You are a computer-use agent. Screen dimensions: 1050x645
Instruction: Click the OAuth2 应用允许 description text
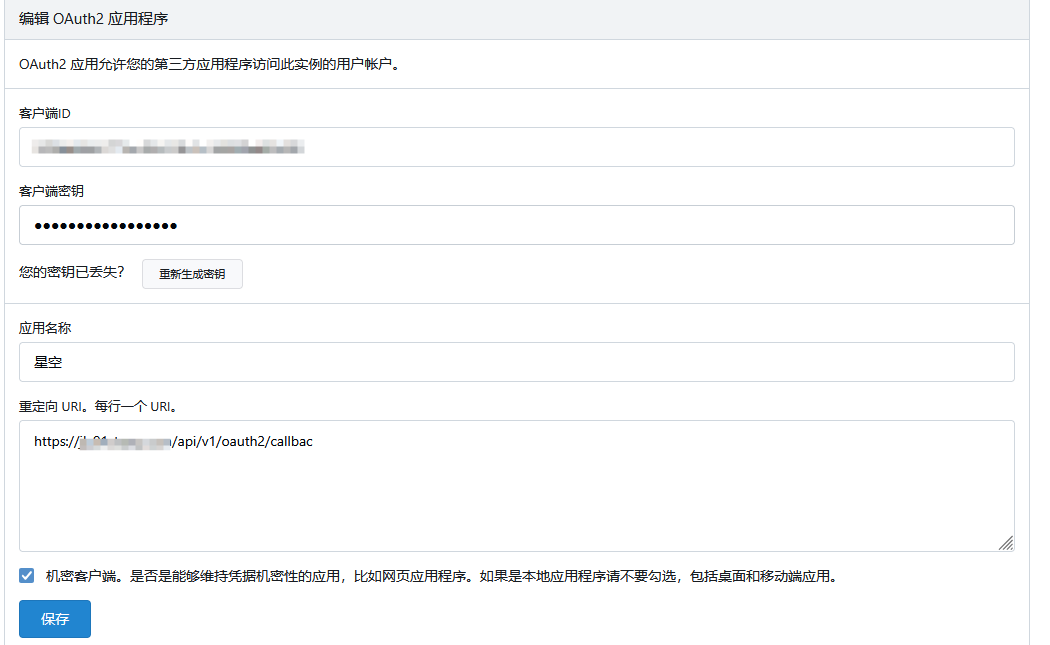[x=210, y=64]
